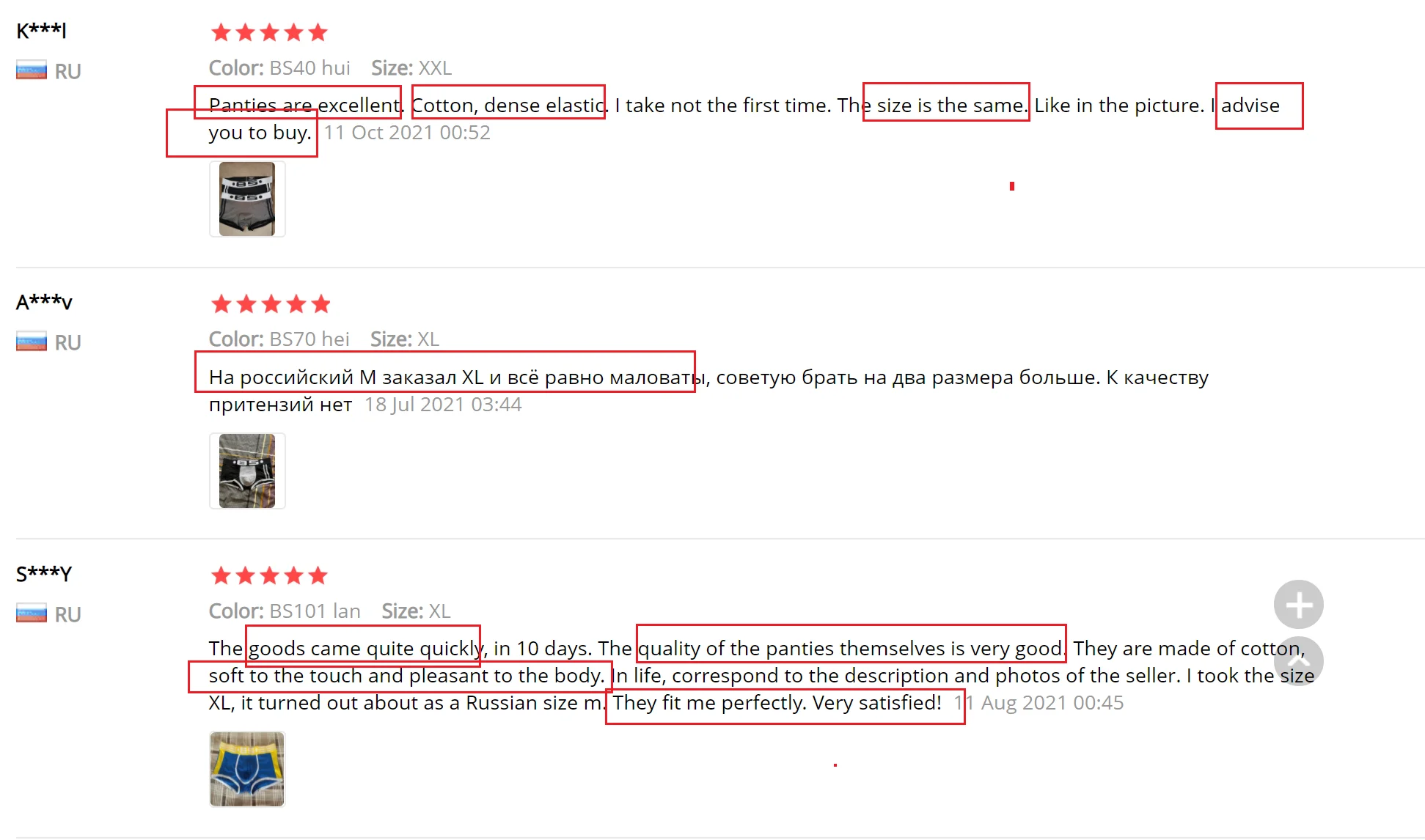
Task: Open A***v's black boxer photo thumbnail
Action: [247, 471]
